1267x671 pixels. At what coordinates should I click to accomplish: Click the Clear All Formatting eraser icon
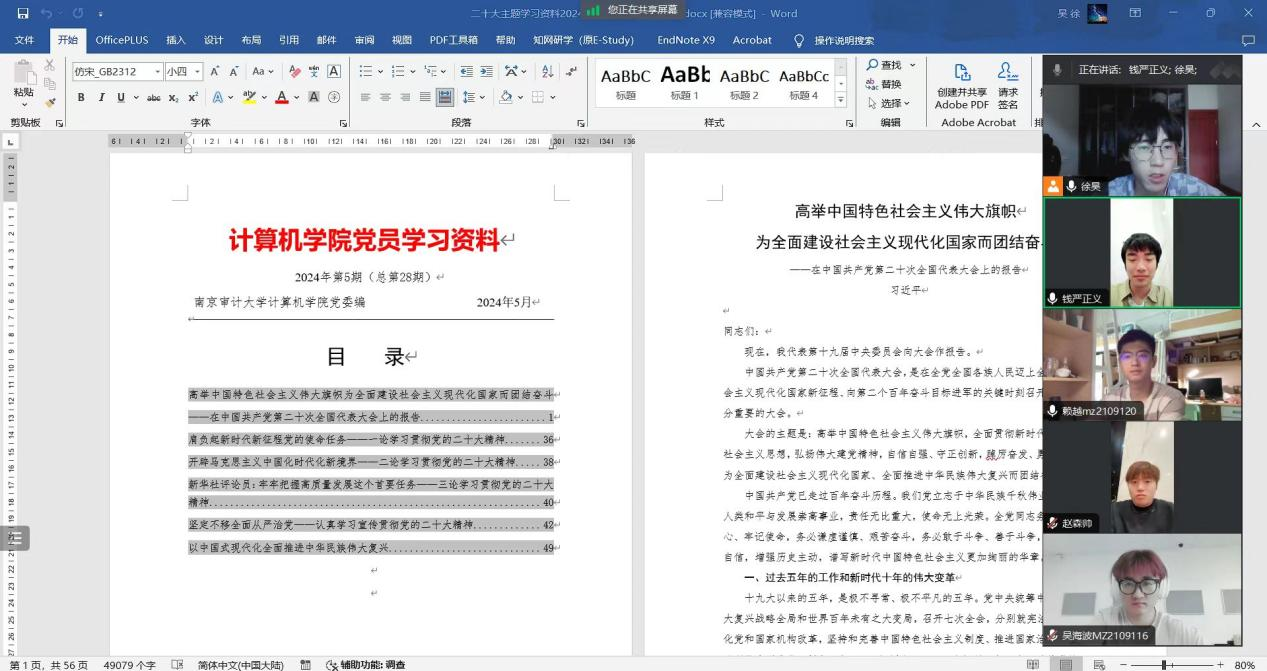(294, 72)
